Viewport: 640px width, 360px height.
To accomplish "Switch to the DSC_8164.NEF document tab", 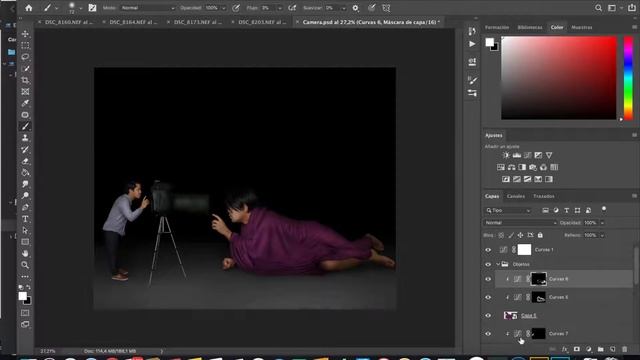I will click(x=133, y=22).
